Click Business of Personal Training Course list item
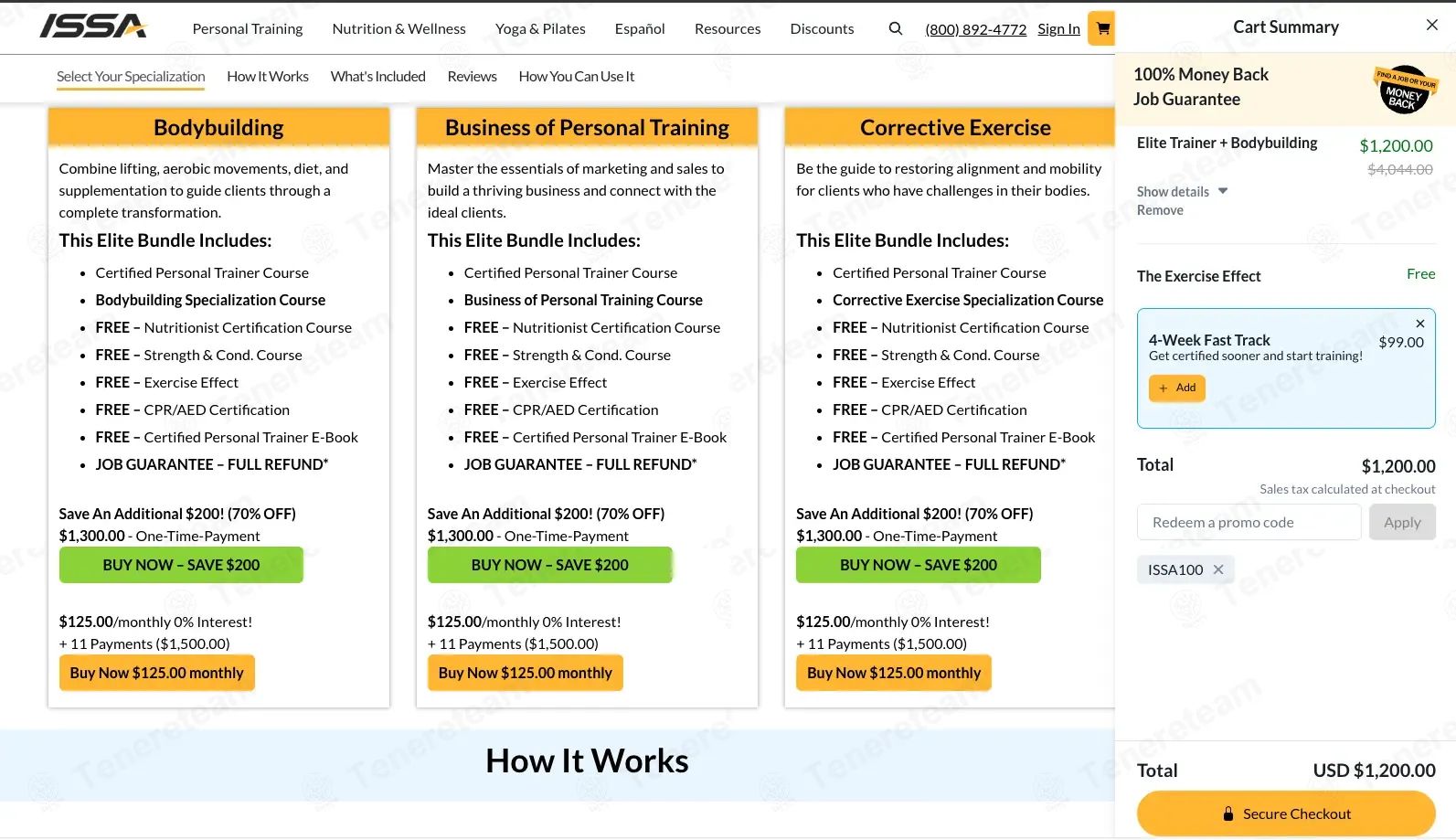1456x840 pixels. (583, 300)
